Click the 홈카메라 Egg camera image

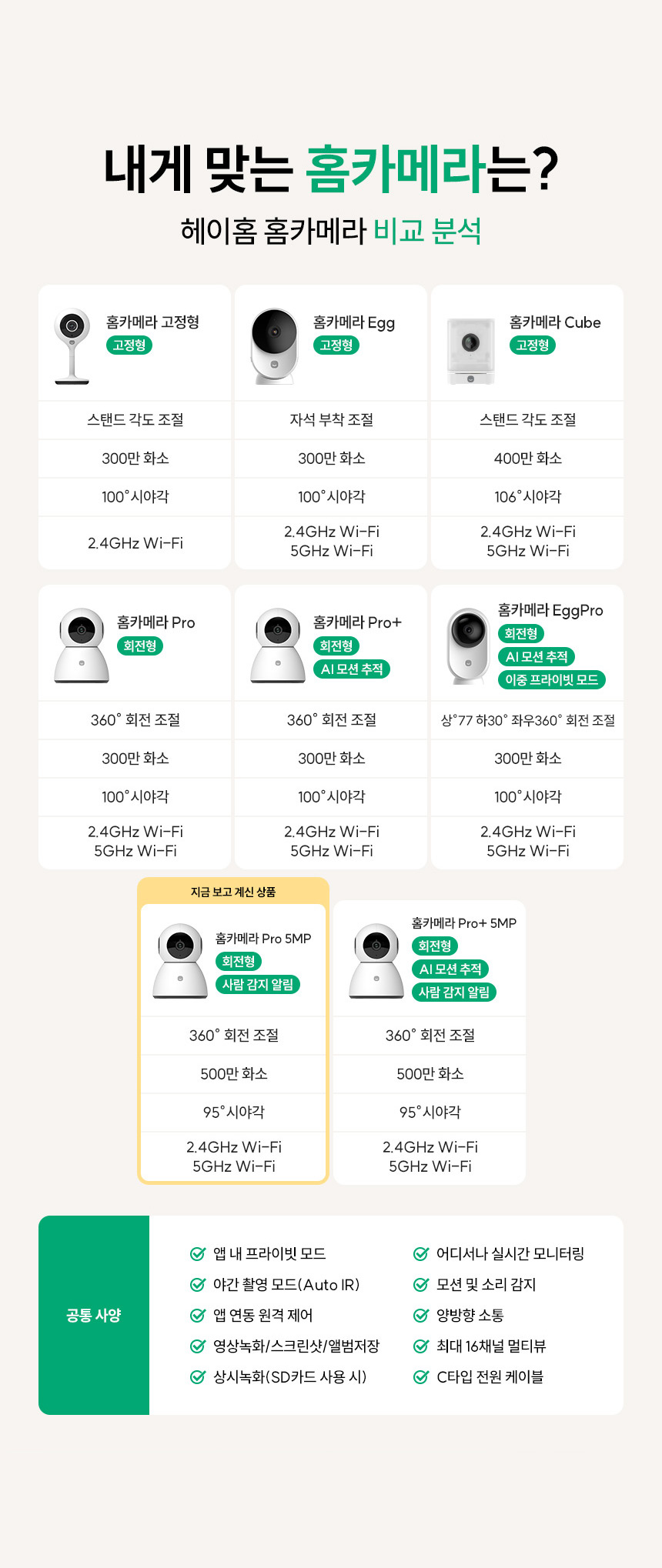tap(274, 345)
